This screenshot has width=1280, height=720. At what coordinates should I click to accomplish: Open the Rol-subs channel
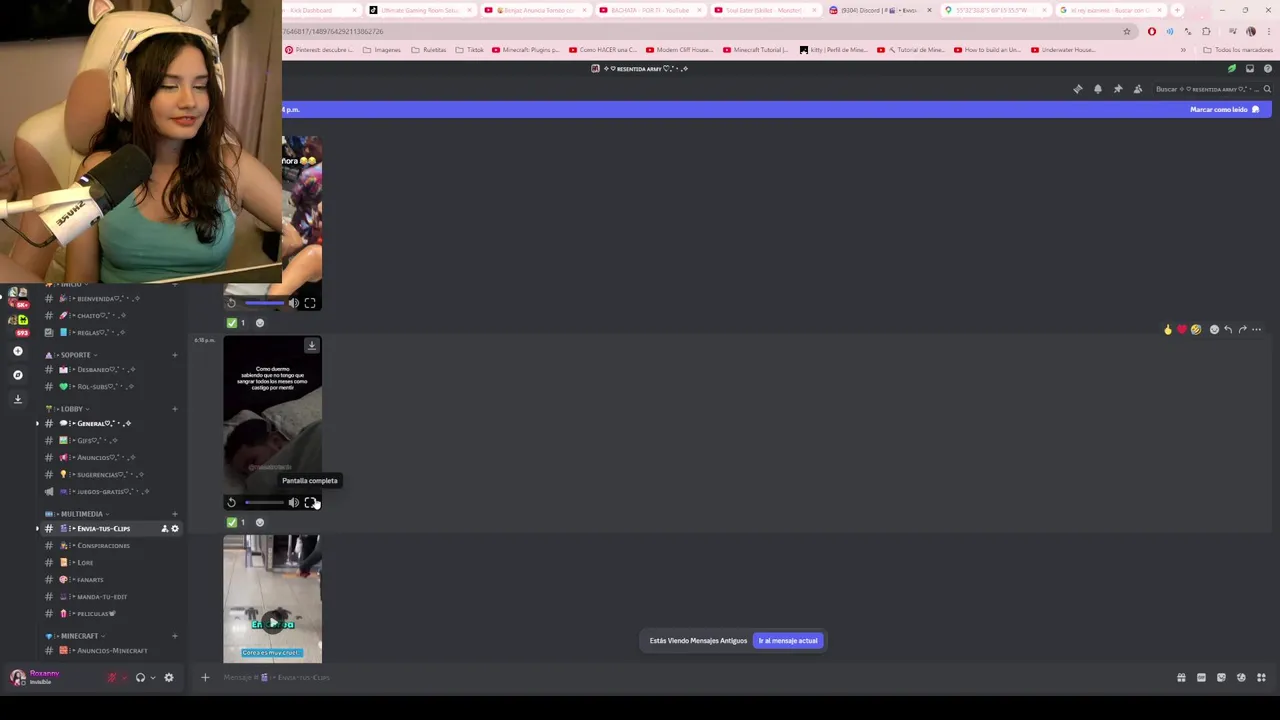pos(110,387)
